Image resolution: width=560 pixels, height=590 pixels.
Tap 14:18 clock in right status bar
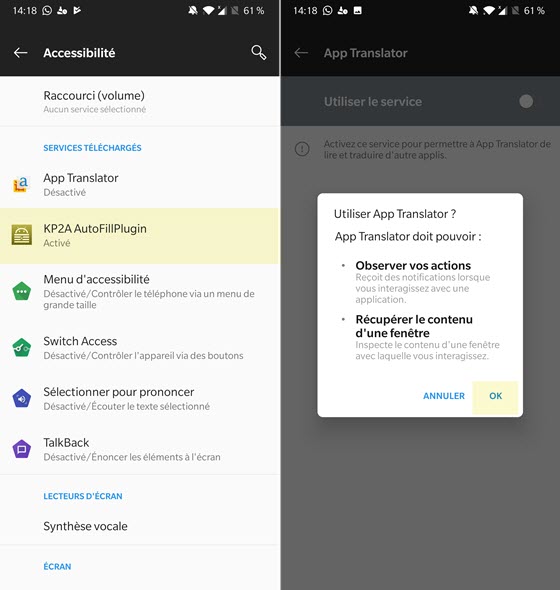(305, 11)
